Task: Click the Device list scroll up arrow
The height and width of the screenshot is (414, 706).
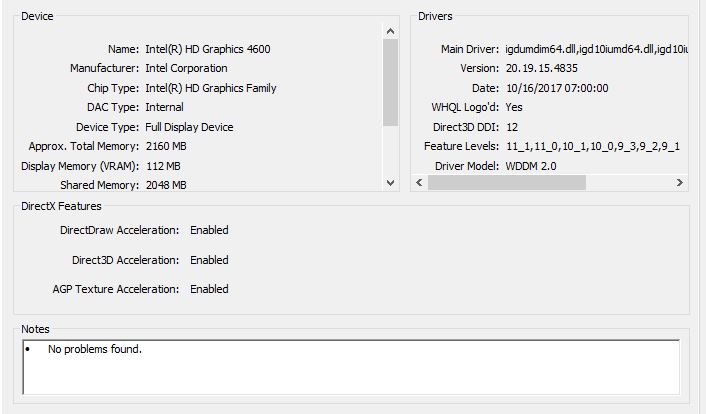Action: coord(391,31)
